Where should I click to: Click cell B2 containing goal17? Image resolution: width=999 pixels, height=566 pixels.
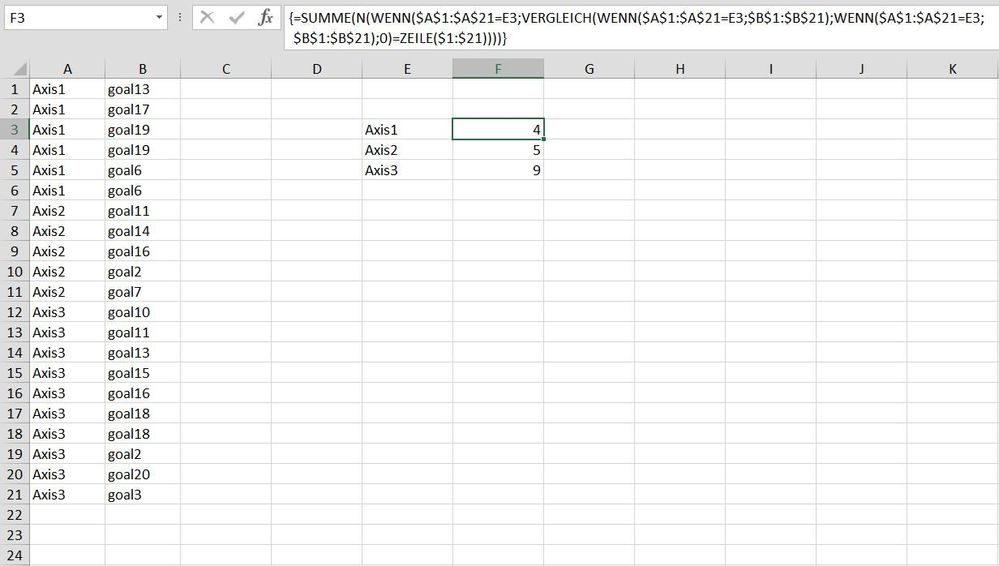143,110
